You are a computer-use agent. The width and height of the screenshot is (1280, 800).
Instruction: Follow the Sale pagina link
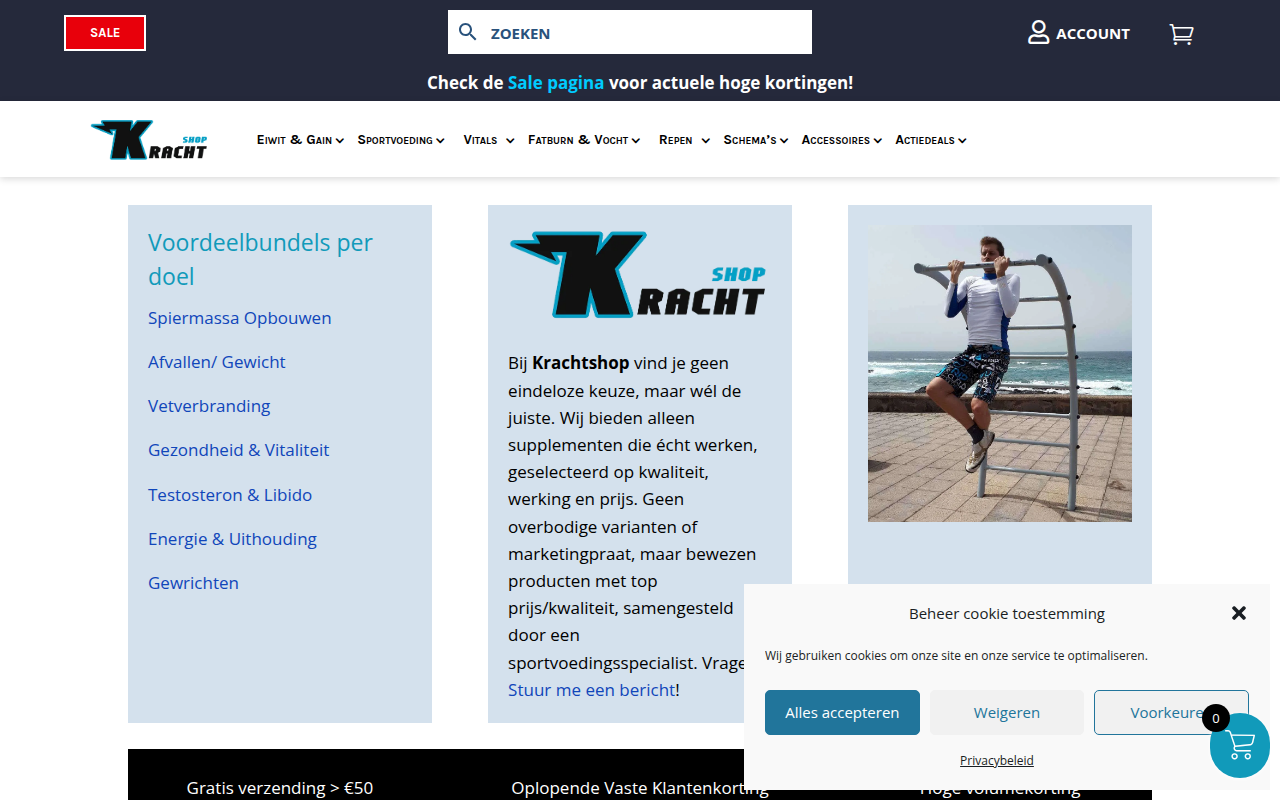point(556,83)
